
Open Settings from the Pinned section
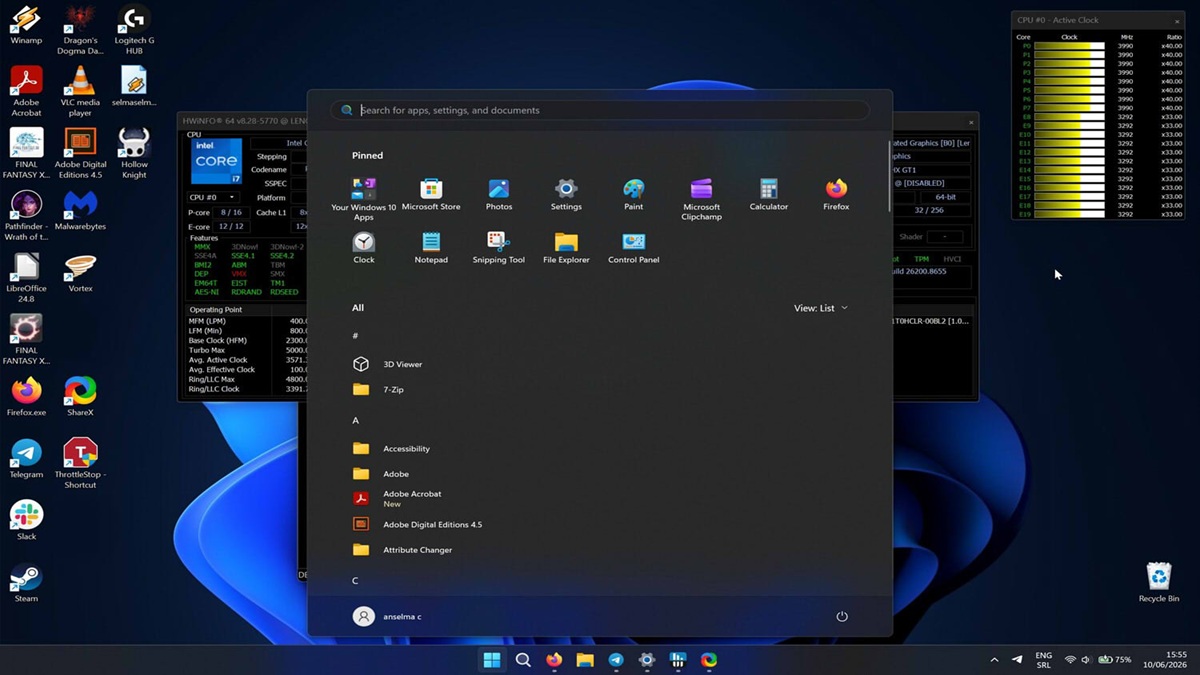pos(566,195)
